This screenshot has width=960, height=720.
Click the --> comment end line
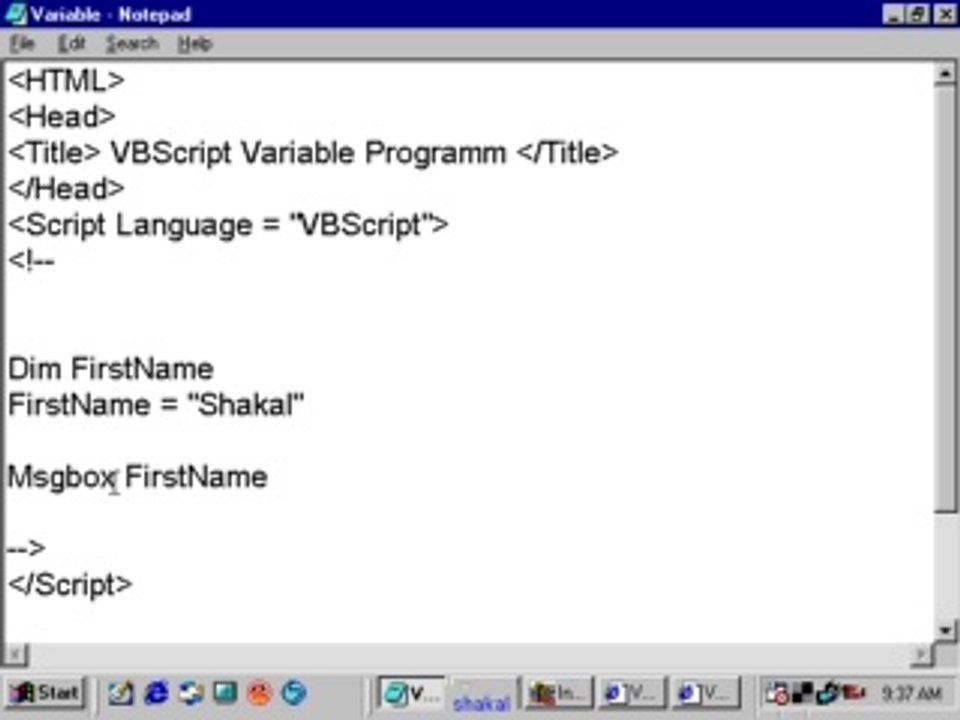point(26,547)
